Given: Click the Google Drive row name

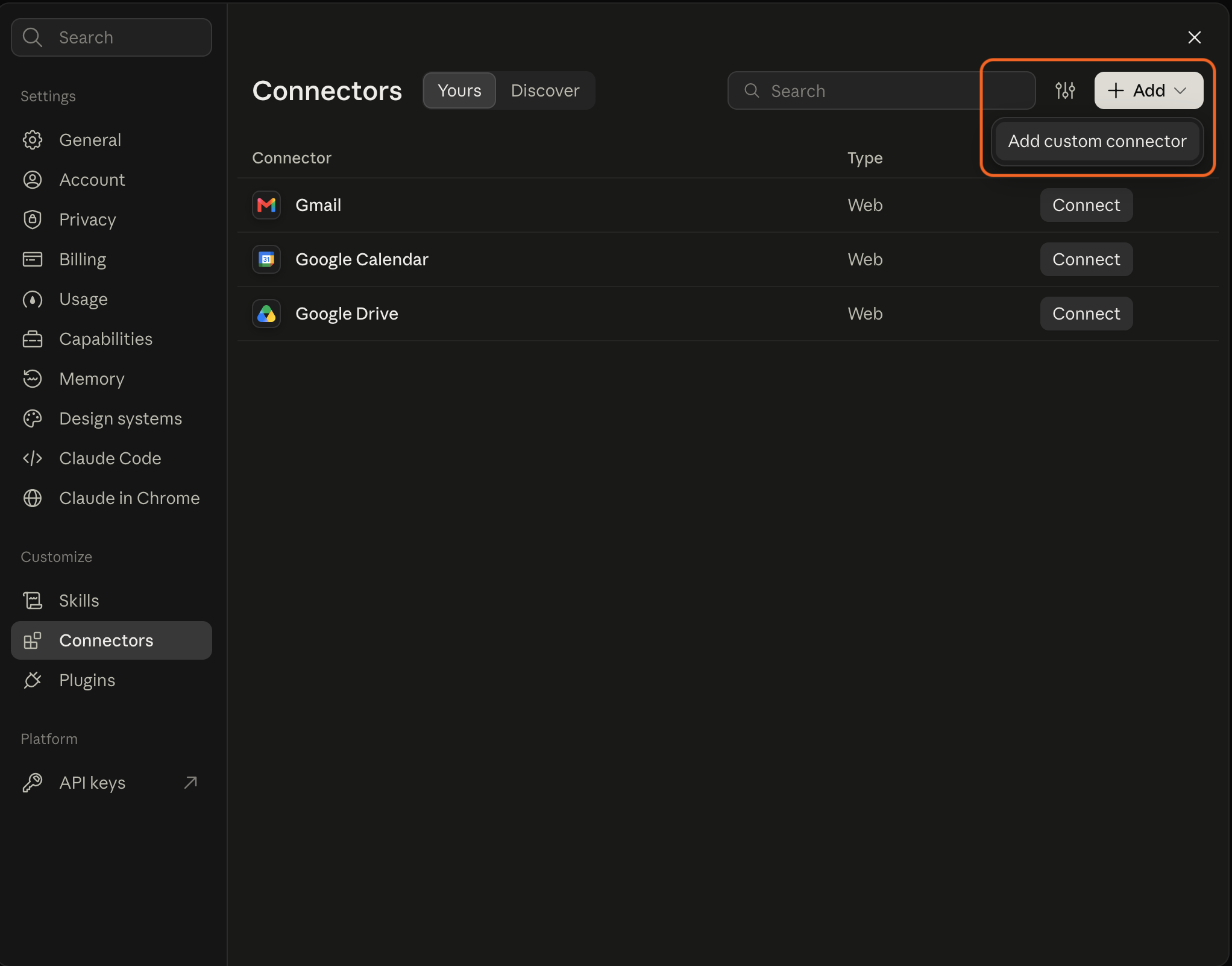Looking at the screenshot, I should [347, 314].
